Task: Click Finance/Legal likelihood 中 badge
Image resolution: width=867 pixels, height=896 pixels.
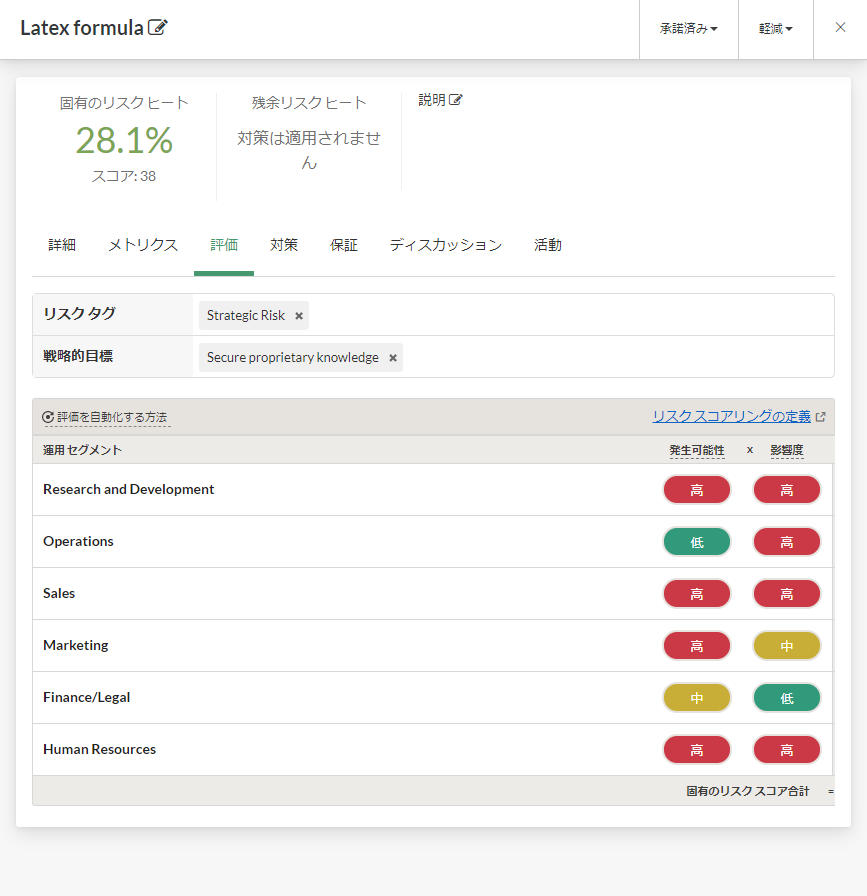Action: point(697,698)
